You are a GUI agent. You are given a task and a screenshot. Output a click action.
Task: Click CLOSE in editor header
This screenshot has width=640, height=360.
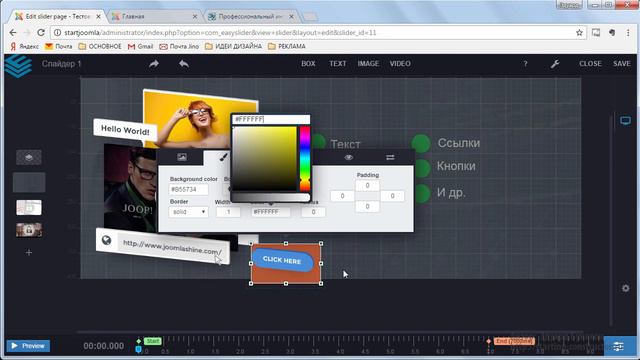590,64
